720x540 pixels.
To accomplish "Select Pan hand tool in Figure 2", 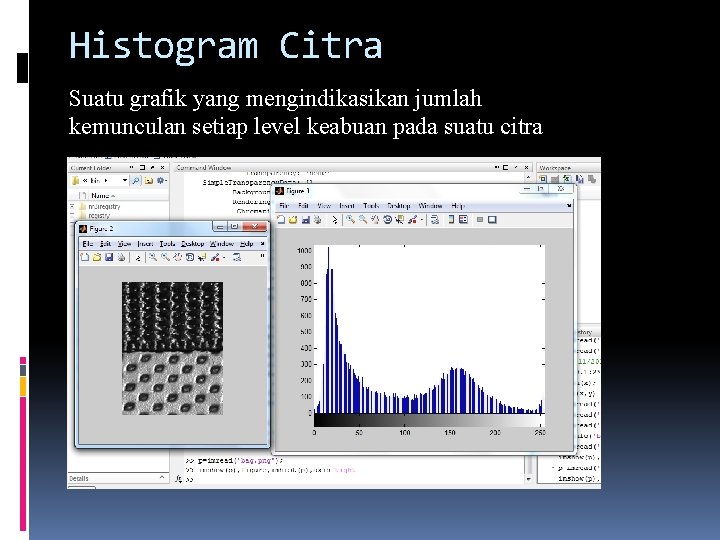I will [x=178, y=258].
